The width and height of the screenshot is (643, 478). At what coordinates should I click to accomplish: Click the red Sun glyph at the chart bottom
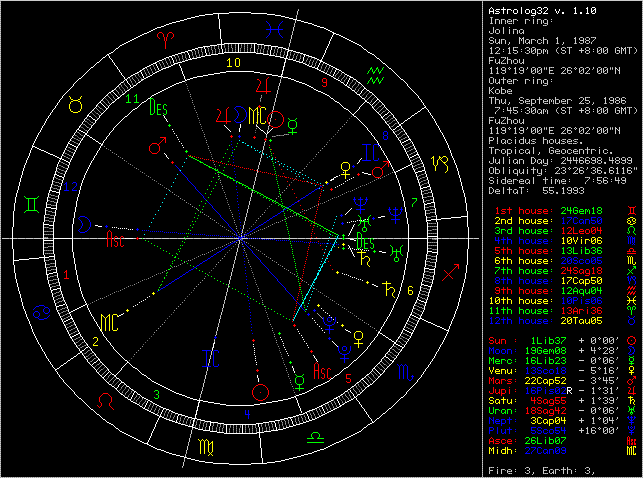(x=261, y=390)
